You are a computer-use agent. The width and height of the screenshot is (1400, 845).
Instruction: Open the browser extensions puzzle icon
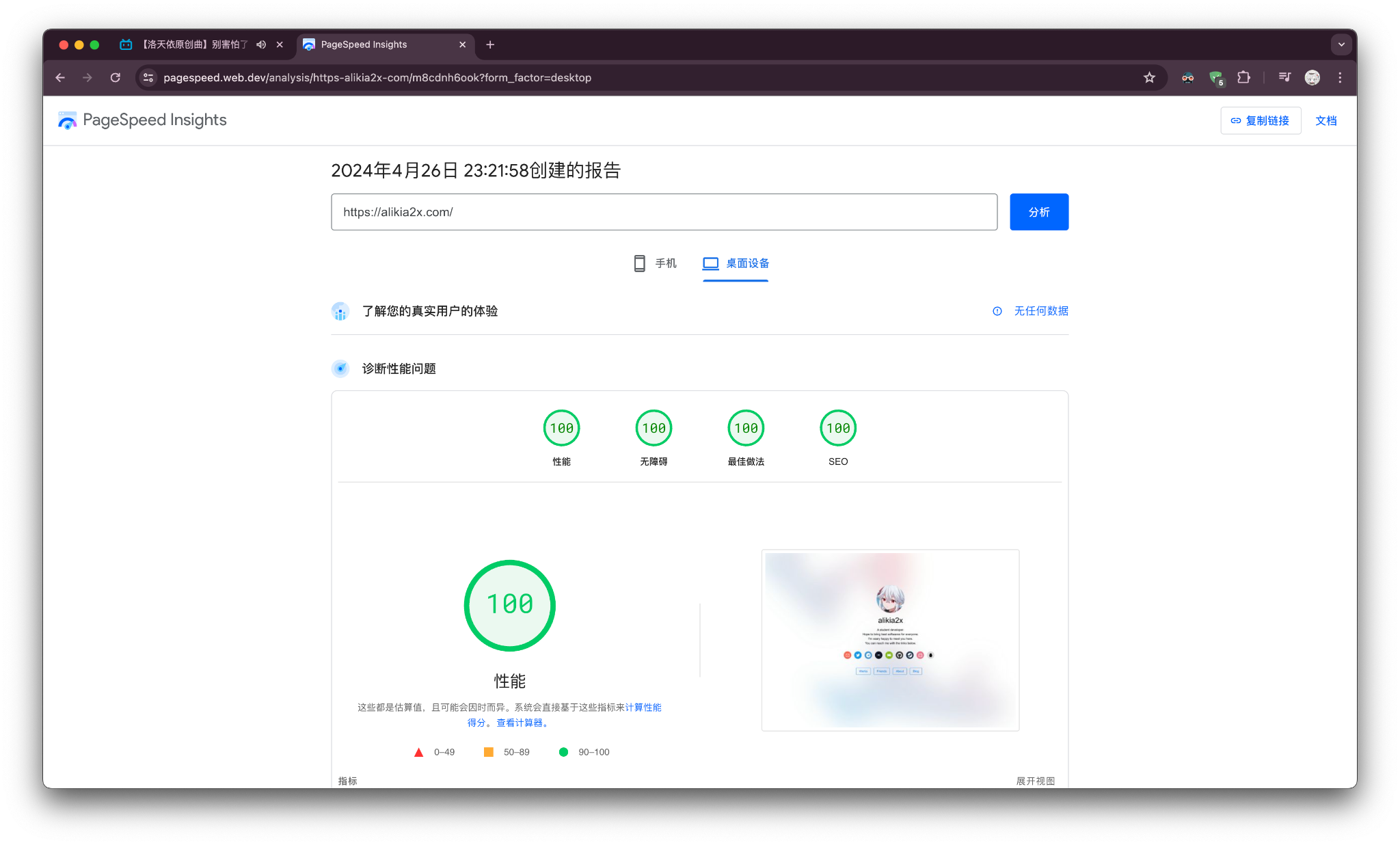coord(1244,77)
